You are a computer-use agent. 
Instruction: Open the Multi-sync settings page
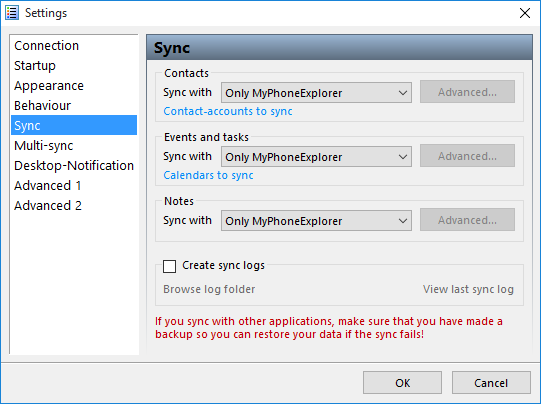pyautogui.click(x=74, y=145)
